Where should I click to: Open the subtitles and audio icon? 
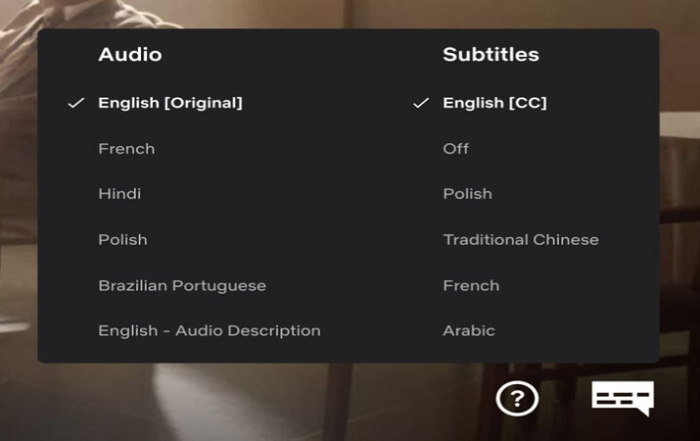(622, 397)
